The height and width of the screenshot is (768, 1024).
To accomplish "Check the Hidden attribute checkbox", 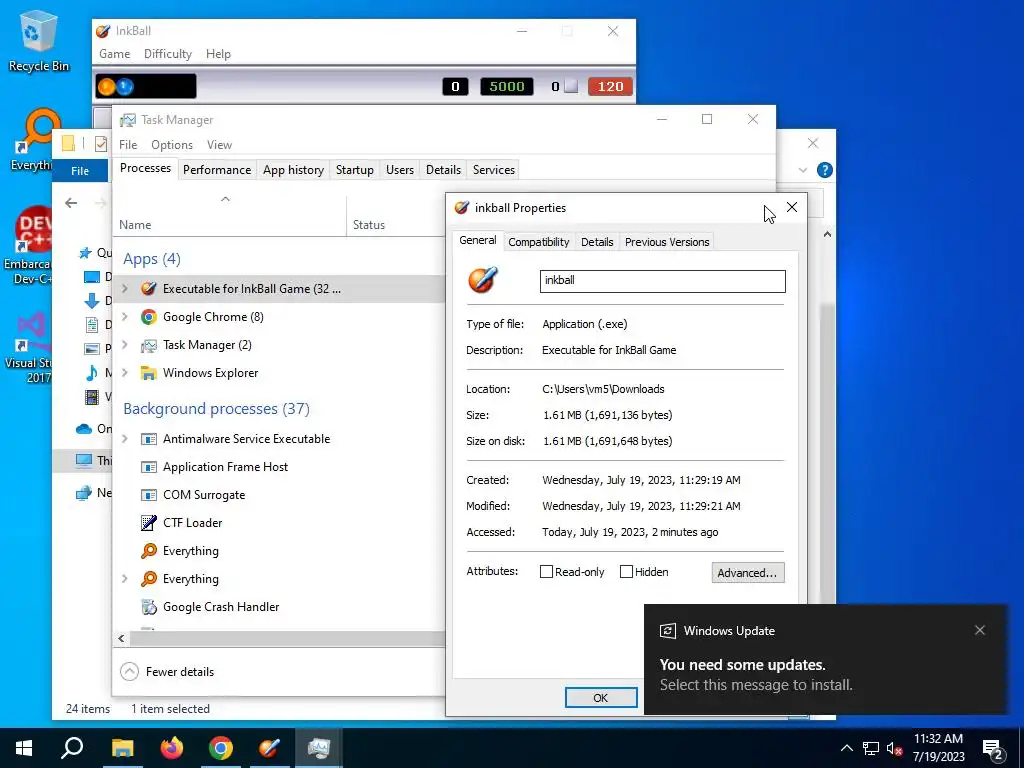I will (x=626, y=572).
